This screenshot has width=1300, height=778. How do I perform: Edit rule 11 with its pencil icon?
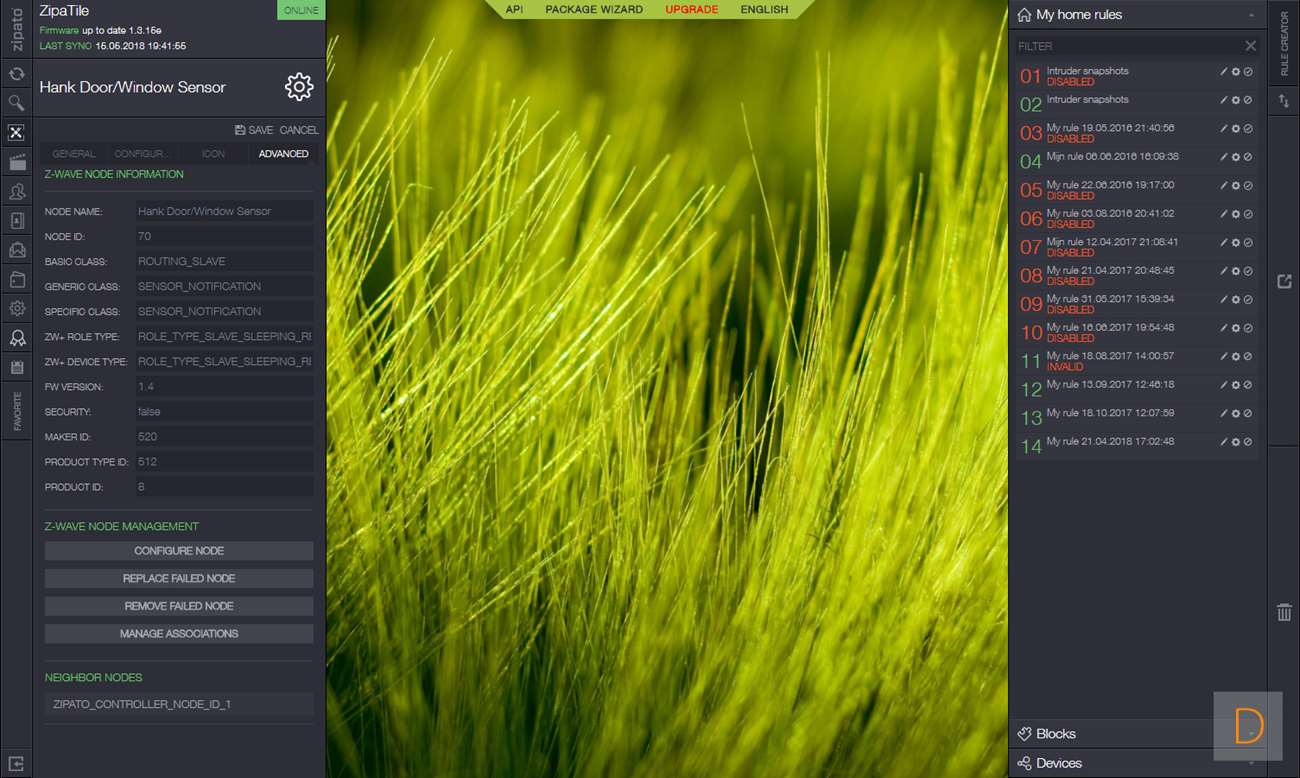point(1224,357)
